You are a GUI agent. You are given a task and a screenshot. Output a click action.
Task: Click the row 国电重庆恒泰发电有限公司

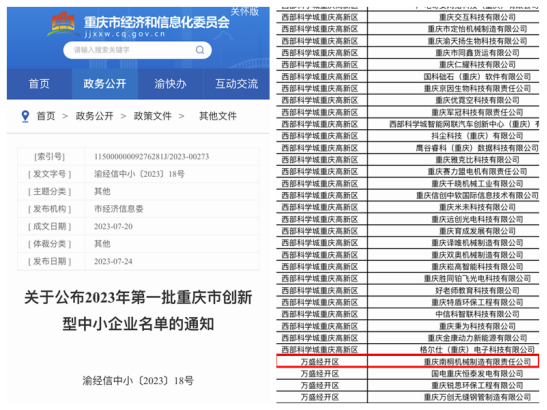(407, 374)
